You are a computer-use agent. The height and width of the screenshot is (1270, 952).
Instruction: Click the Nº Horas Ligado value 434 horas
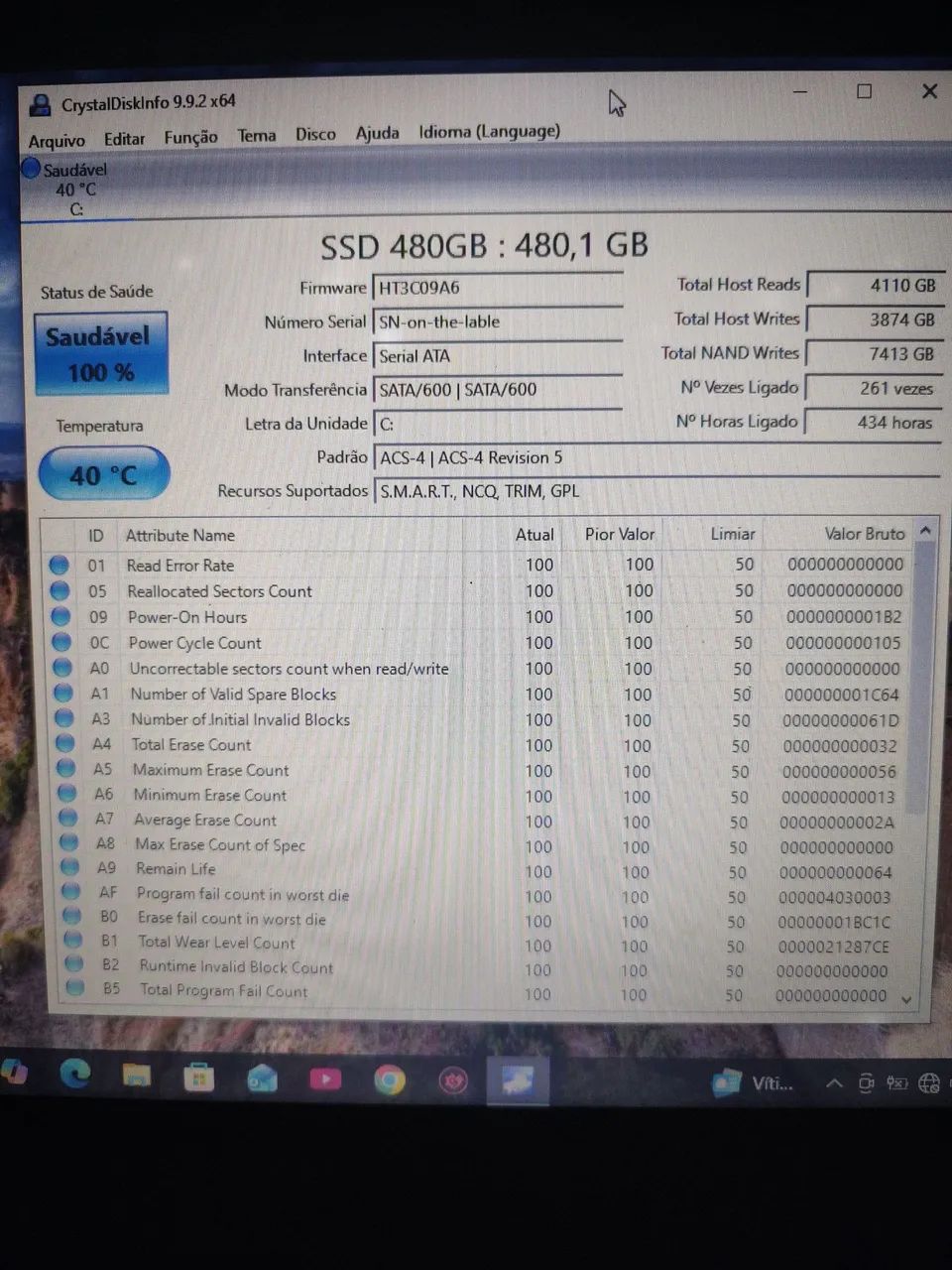point(874,422)
